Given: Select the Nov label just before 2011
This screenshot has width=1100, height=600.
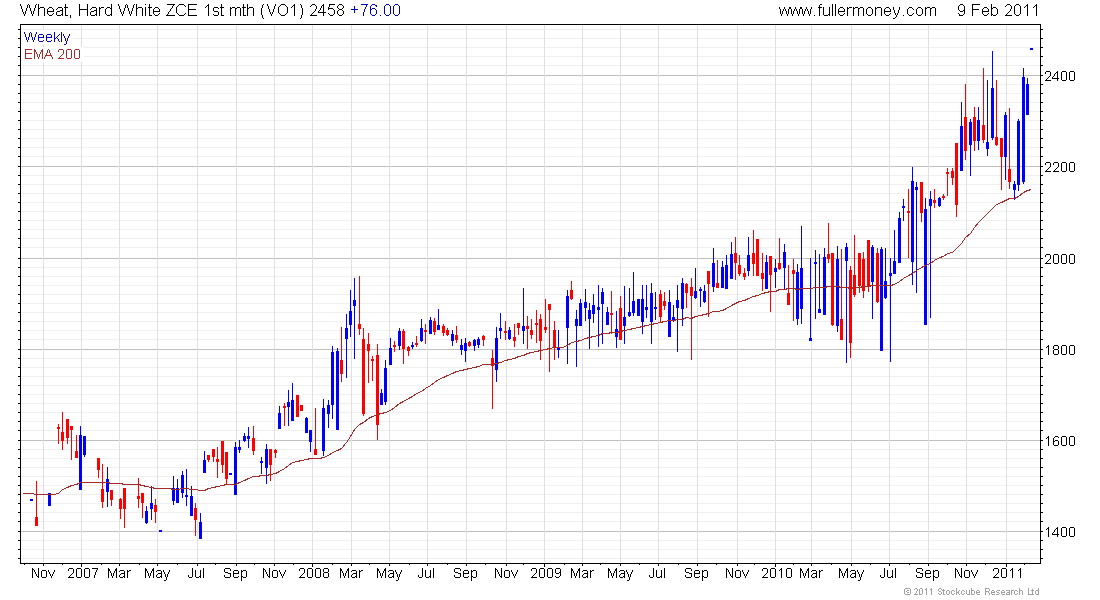Looking at the screenshot, I should coord(967,573).
